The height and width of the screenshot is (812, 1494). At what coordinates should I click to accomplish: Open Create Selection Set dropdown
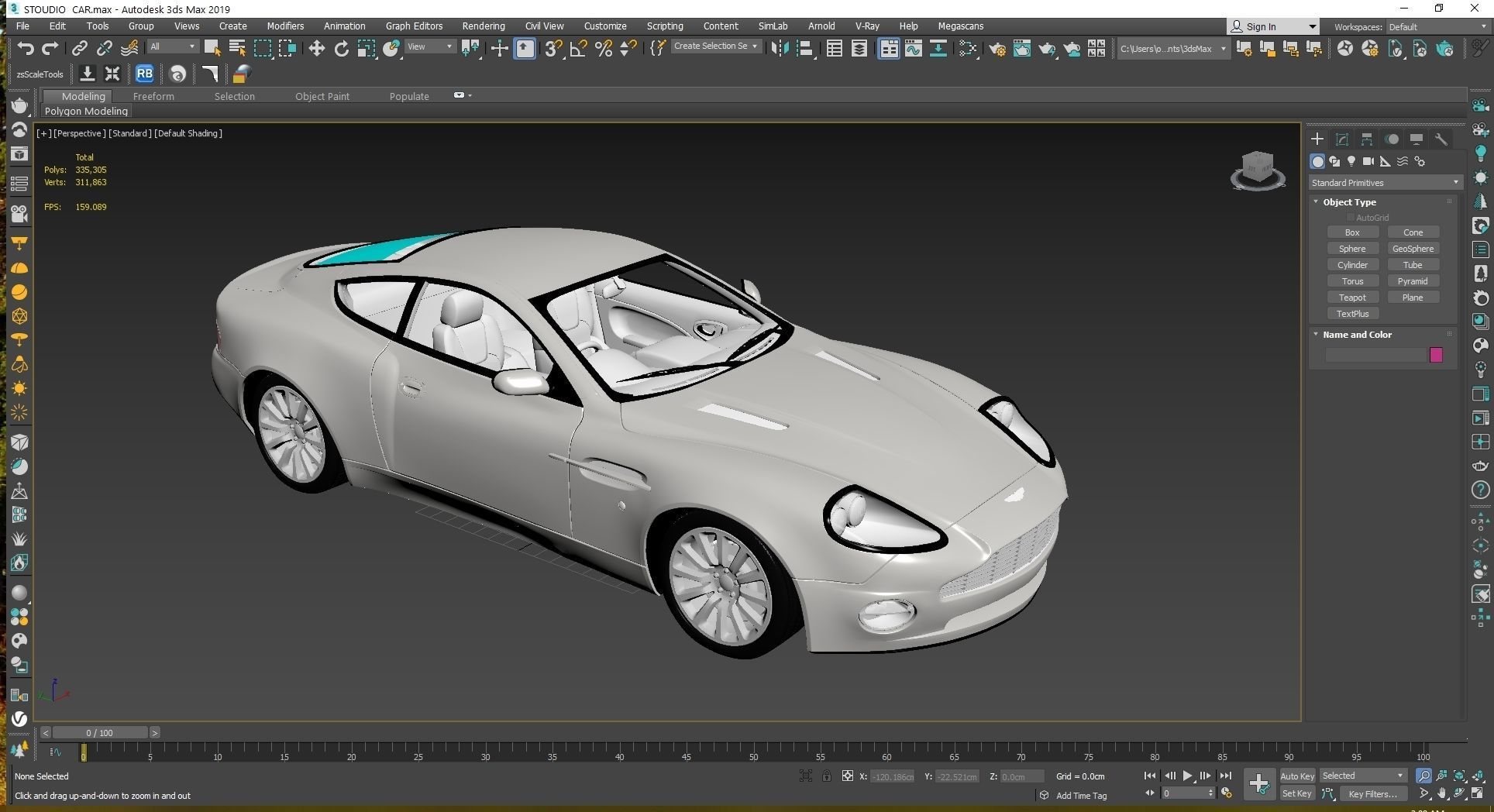click(x=716, y=46)
